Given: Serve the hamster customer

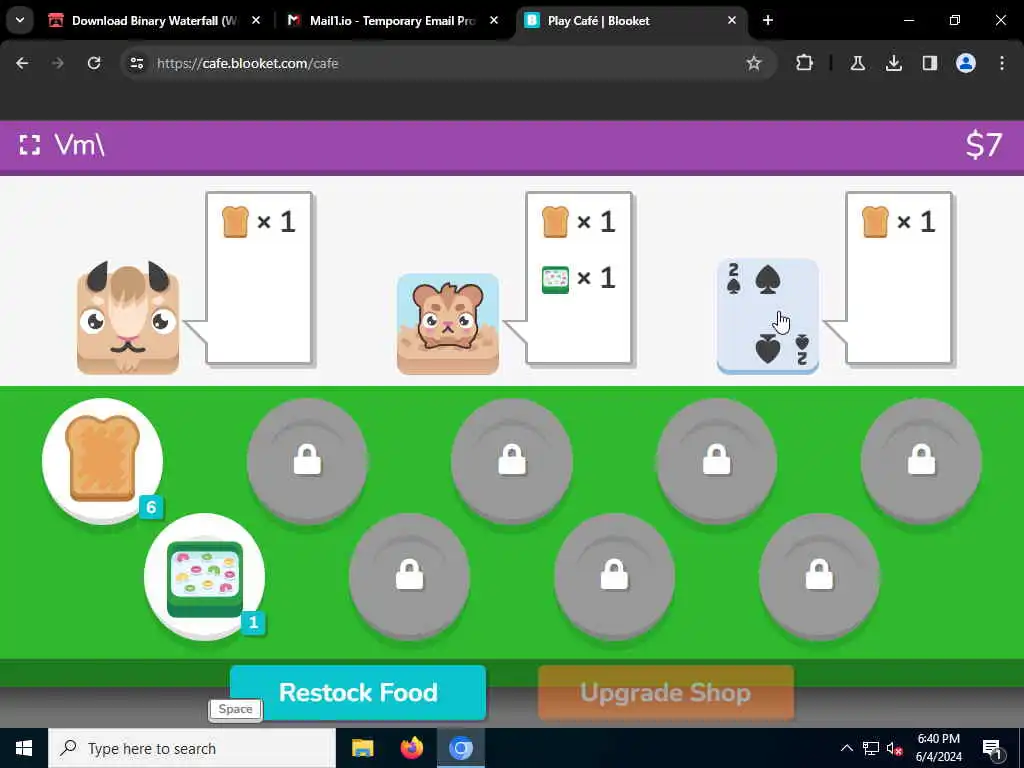Looking at the screenshot, I should pyautogui.click(x=448, y=324).
